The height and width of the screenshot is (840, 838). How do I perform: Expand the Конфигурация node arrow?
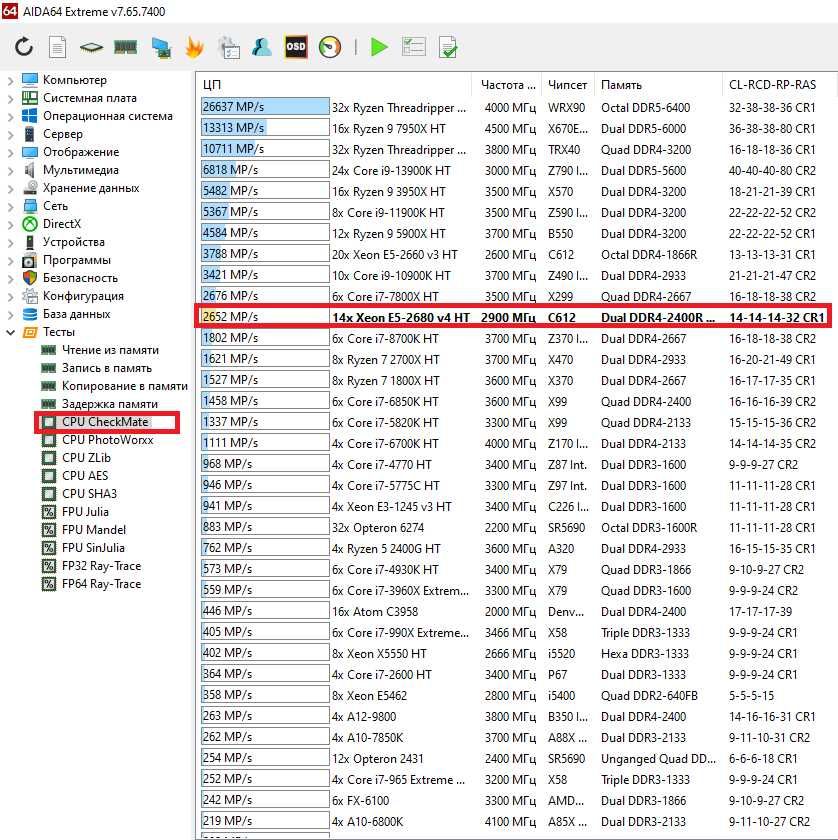[10, 296]
